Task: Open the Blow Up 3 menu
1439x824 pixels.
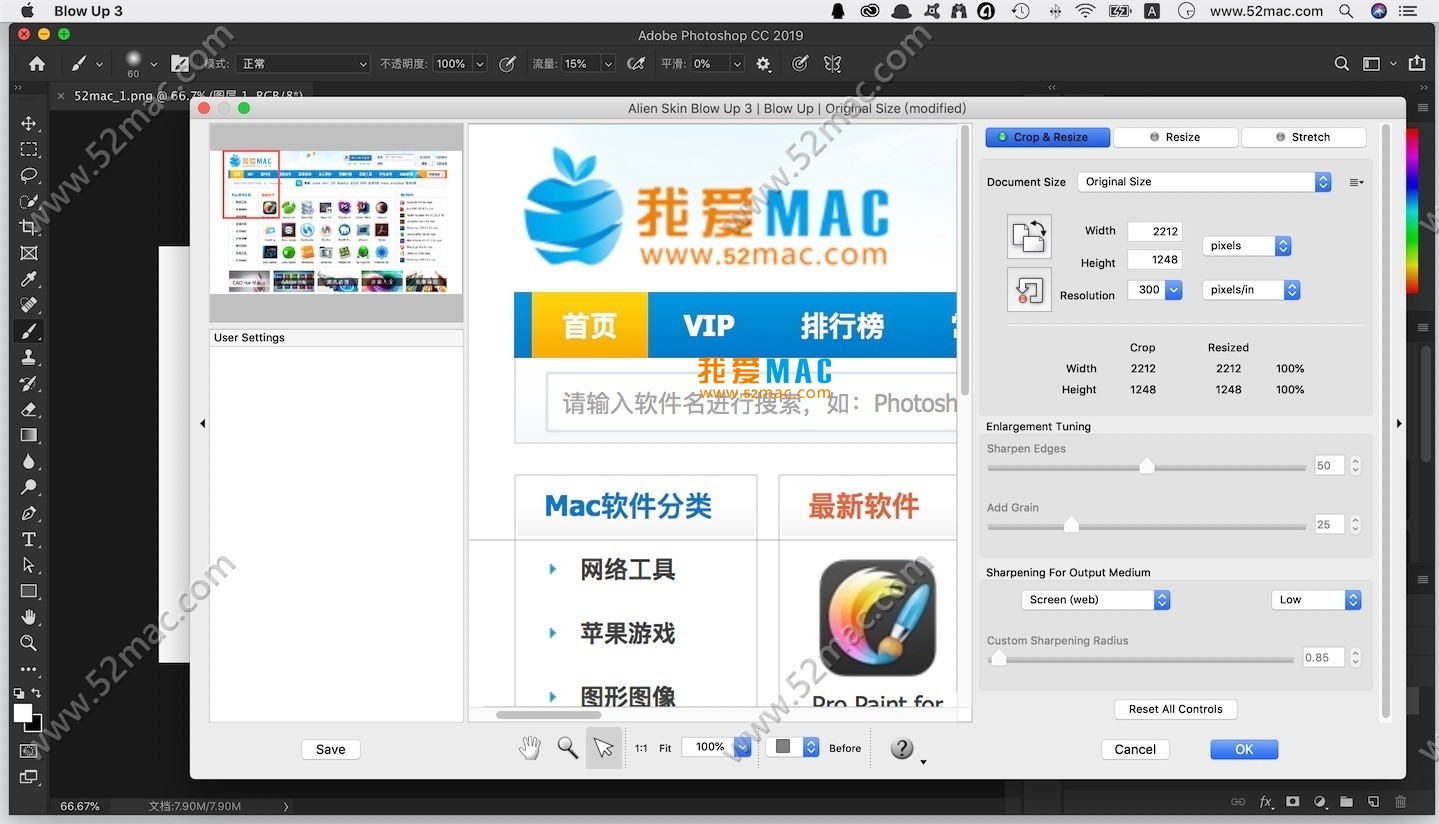Action: tap(88, 11)
